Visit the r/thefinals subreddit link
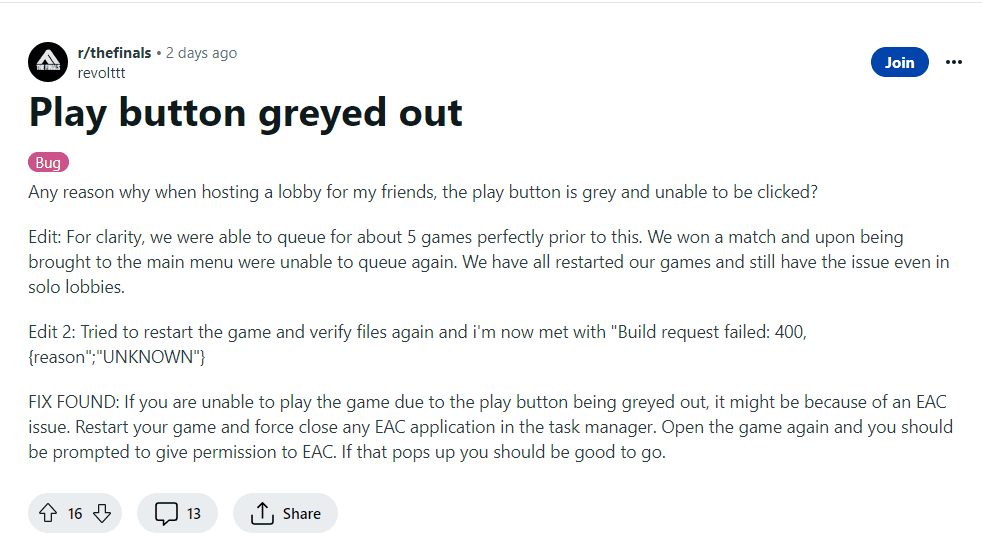This screenshot has height=556, width=982. tap(113, 52)
